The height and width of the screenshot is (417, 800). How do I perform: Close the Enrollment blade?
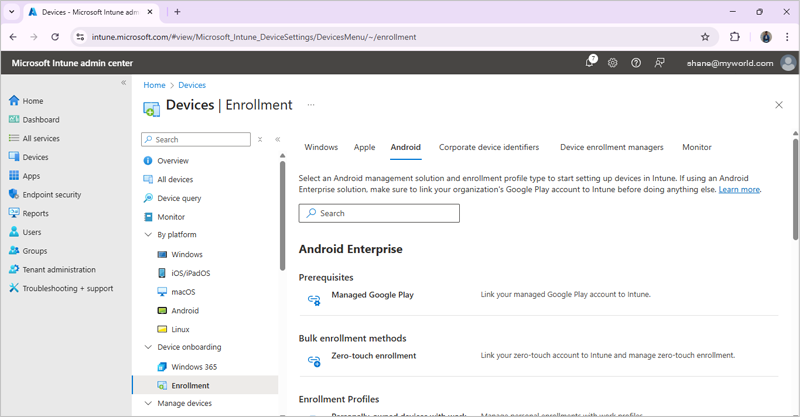point(779,105)
